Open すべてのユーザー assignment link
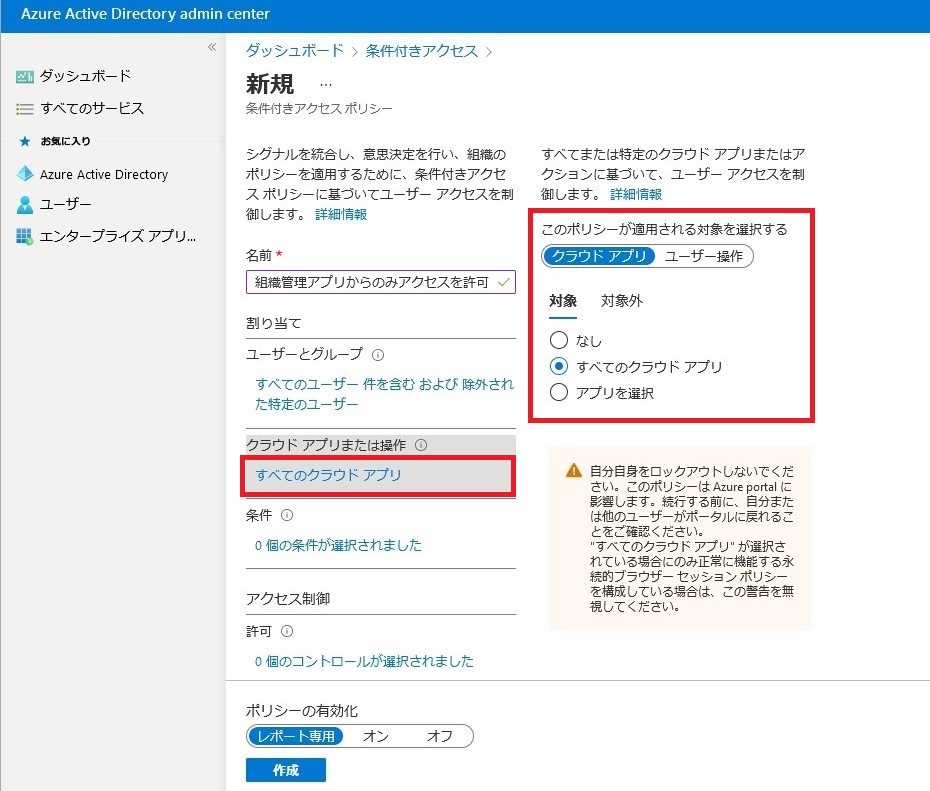 (x=384, y=394)
